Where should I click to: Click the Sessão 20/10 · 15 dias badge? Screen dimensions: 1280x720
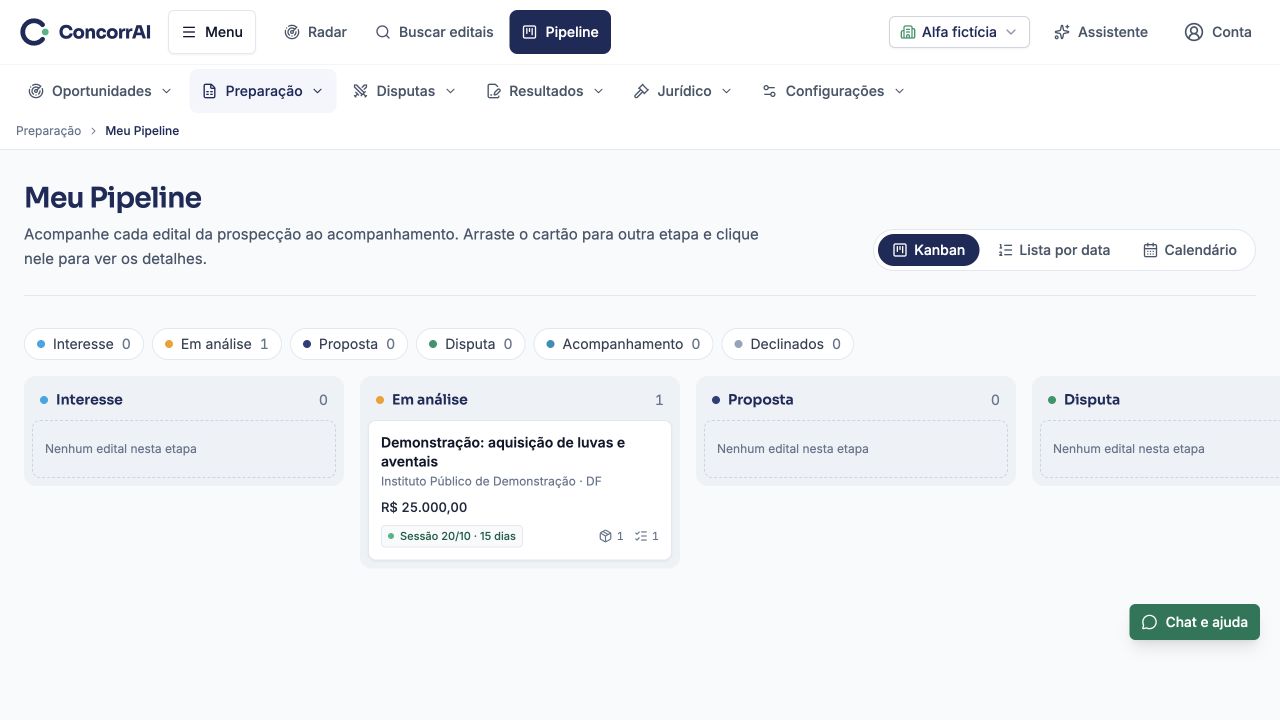tap(452, 536)
